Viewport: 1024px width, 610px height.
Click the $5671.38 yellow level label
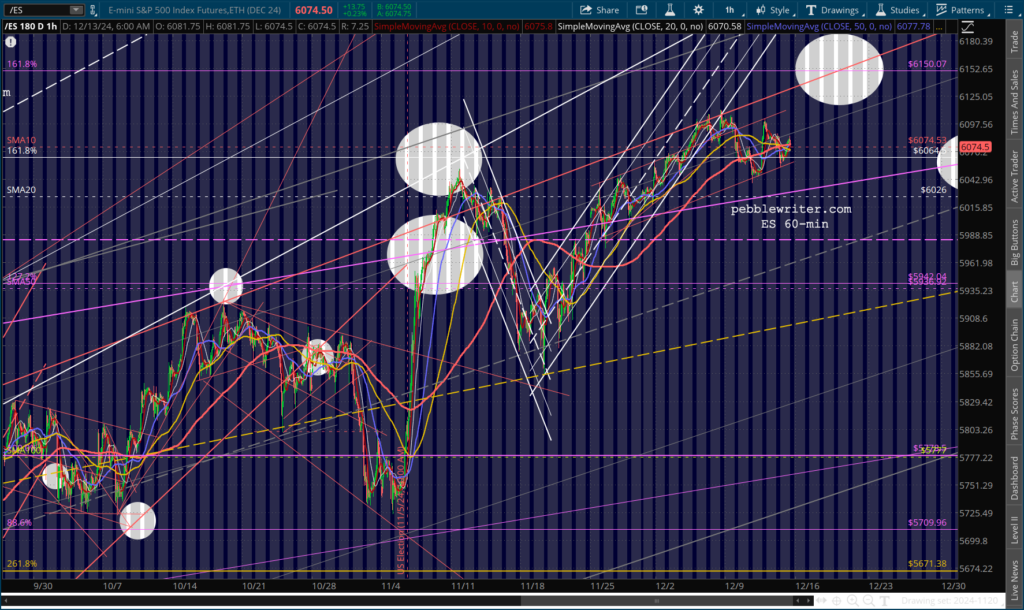pyautogui.click(x=927, y=564)
